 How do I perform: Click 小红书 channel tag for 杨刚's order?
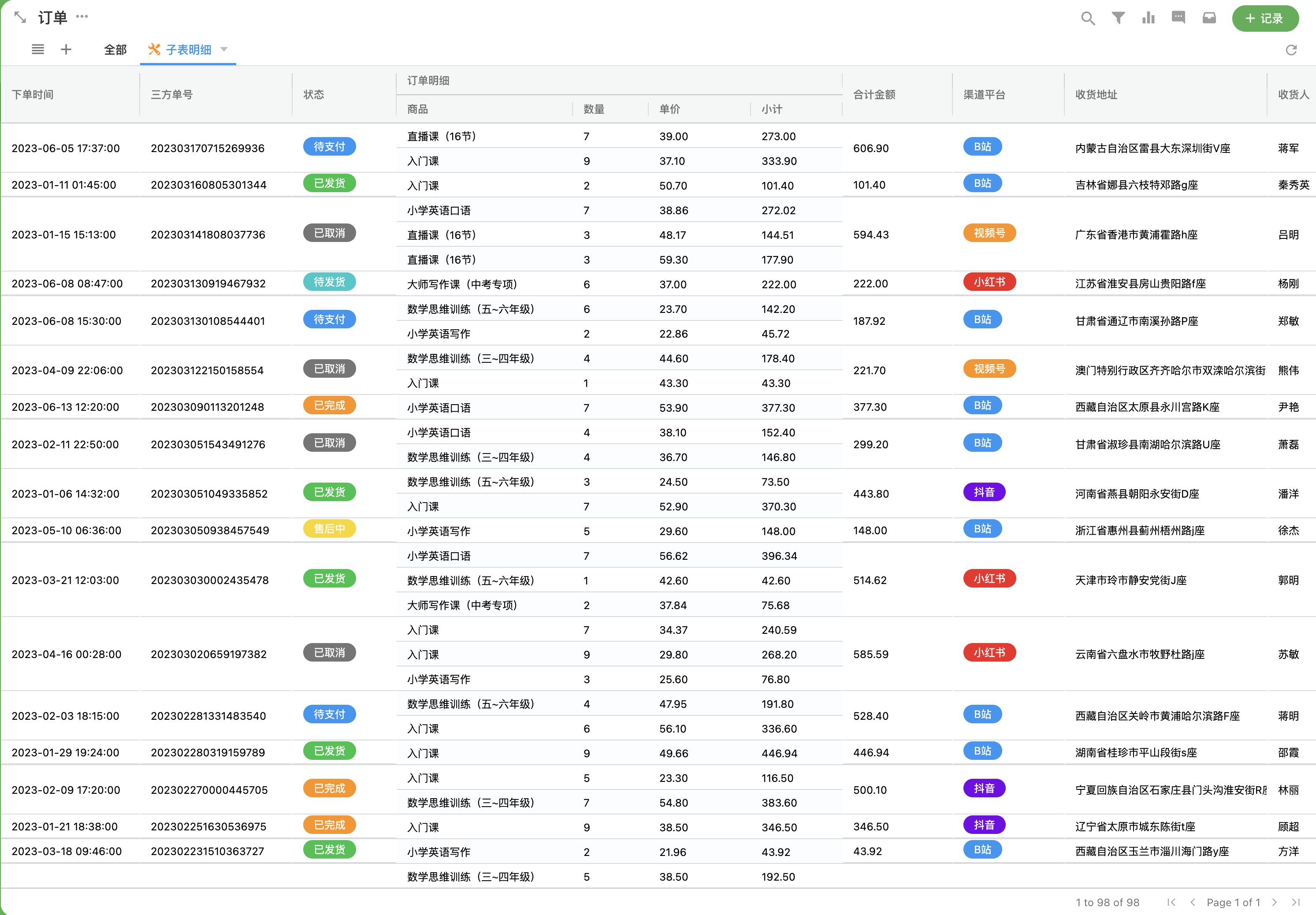(x=989, y=282)
